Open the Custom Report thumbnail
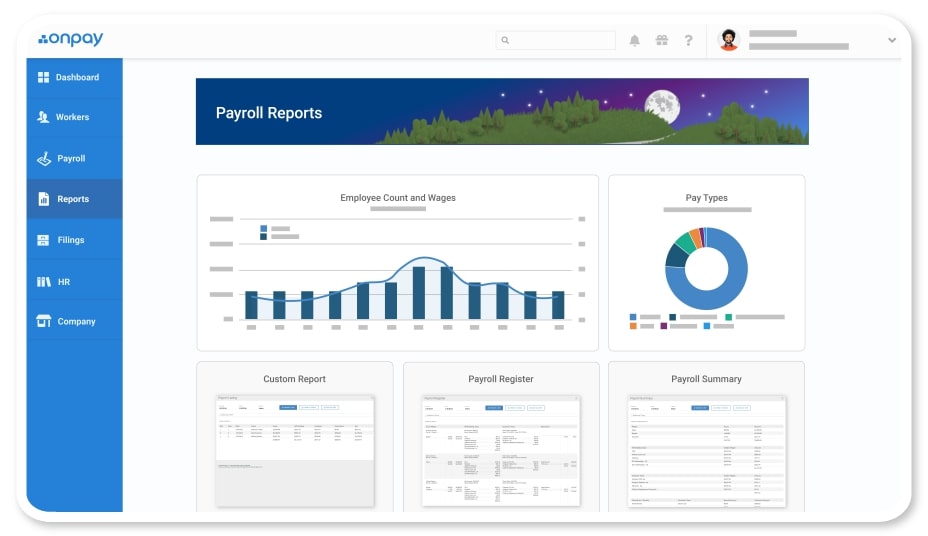 pos(294,449)
